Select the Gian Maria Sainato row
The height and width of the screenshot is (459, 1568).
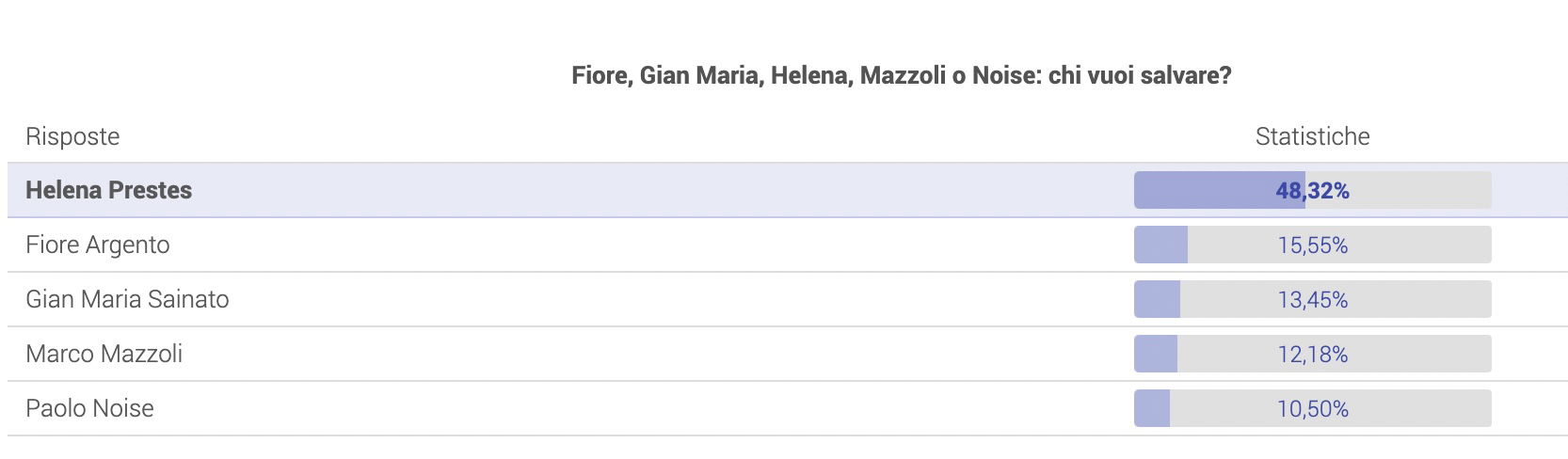[x=787, y=299]
